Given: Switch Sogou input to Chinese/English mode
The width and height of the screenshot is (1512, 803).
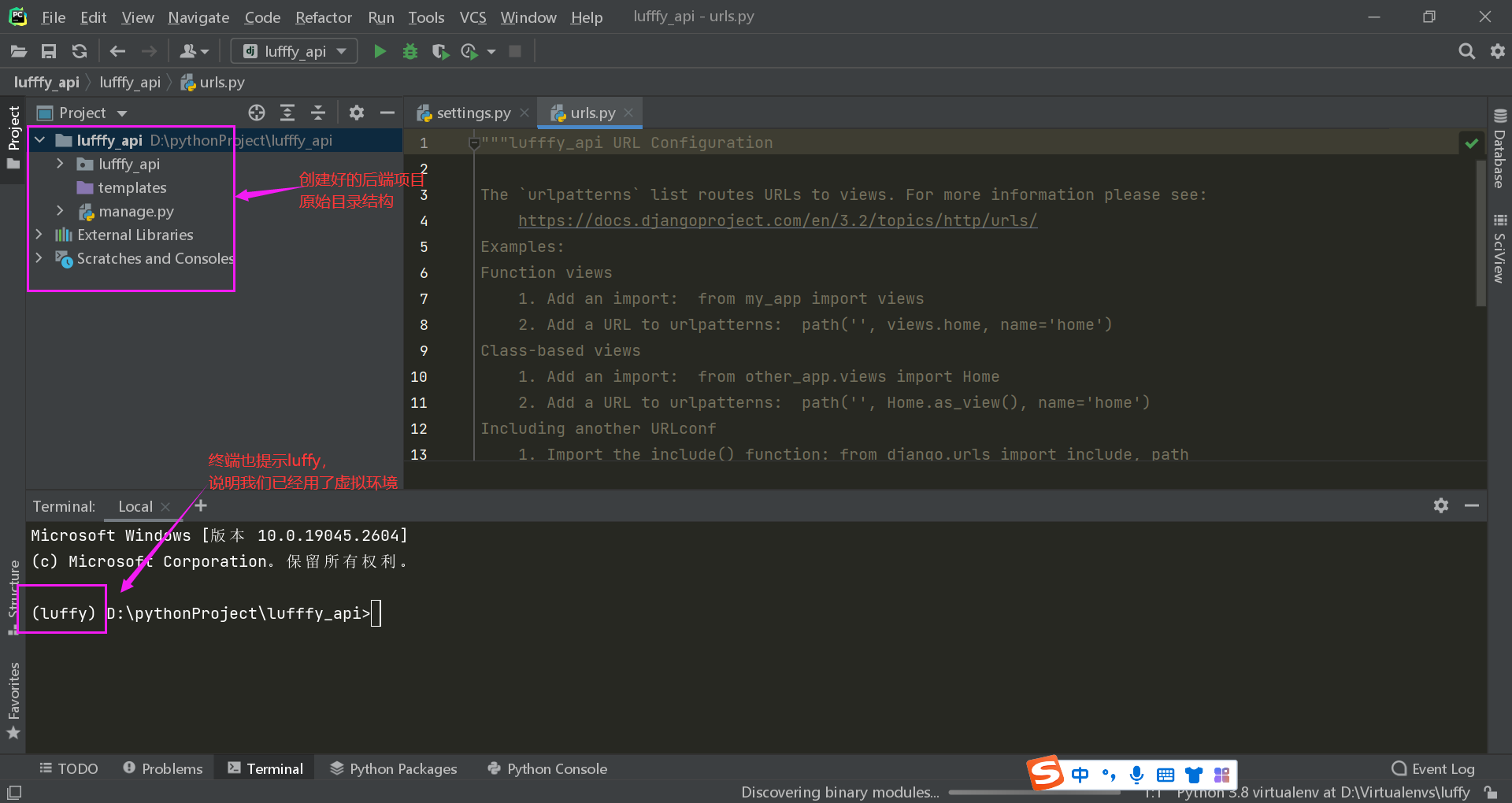Looking at the screenshot, I should 1080,775.
